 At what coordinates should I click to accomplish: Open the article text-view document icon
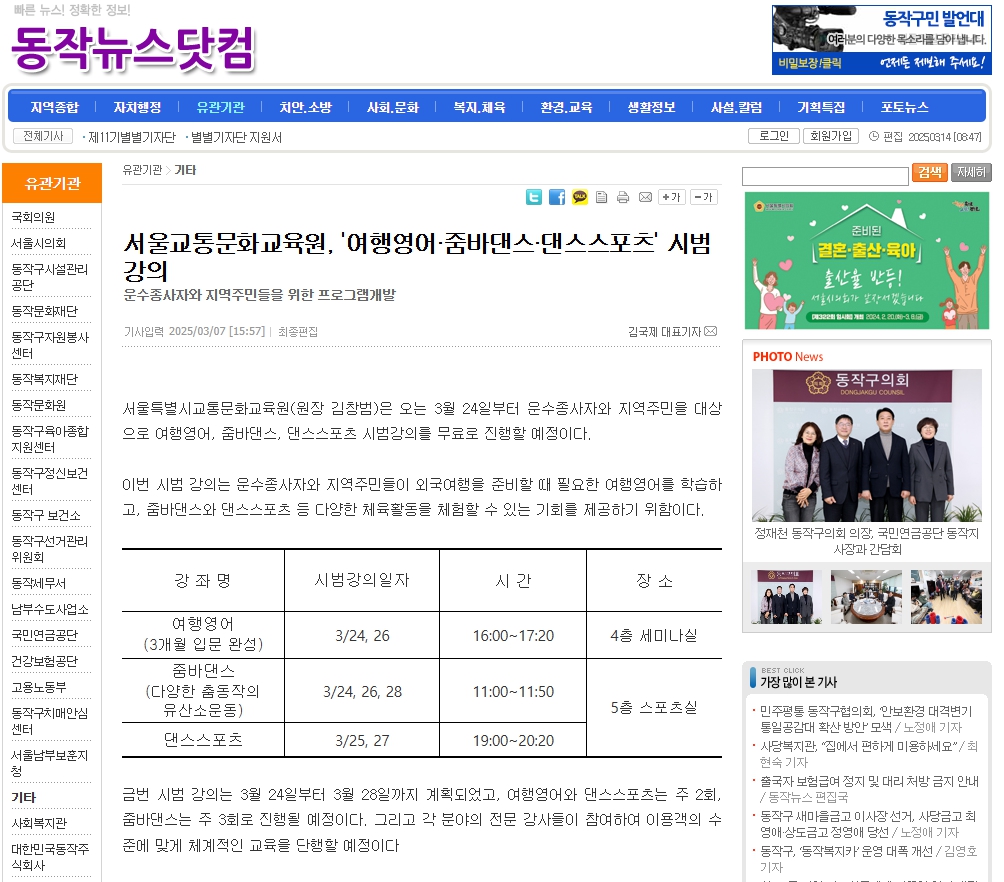(x=601, y=197)
